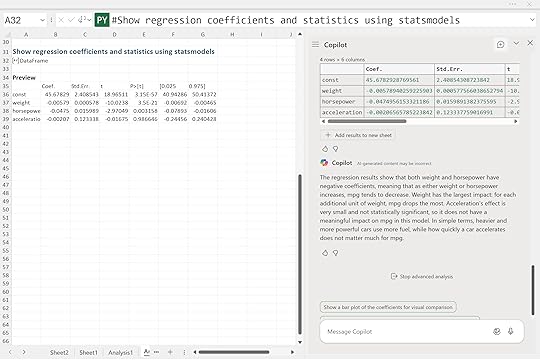Click the worksheet vertical scrollbar thumb
Screen dimensions: 540x360
click(x=300, y=255)
